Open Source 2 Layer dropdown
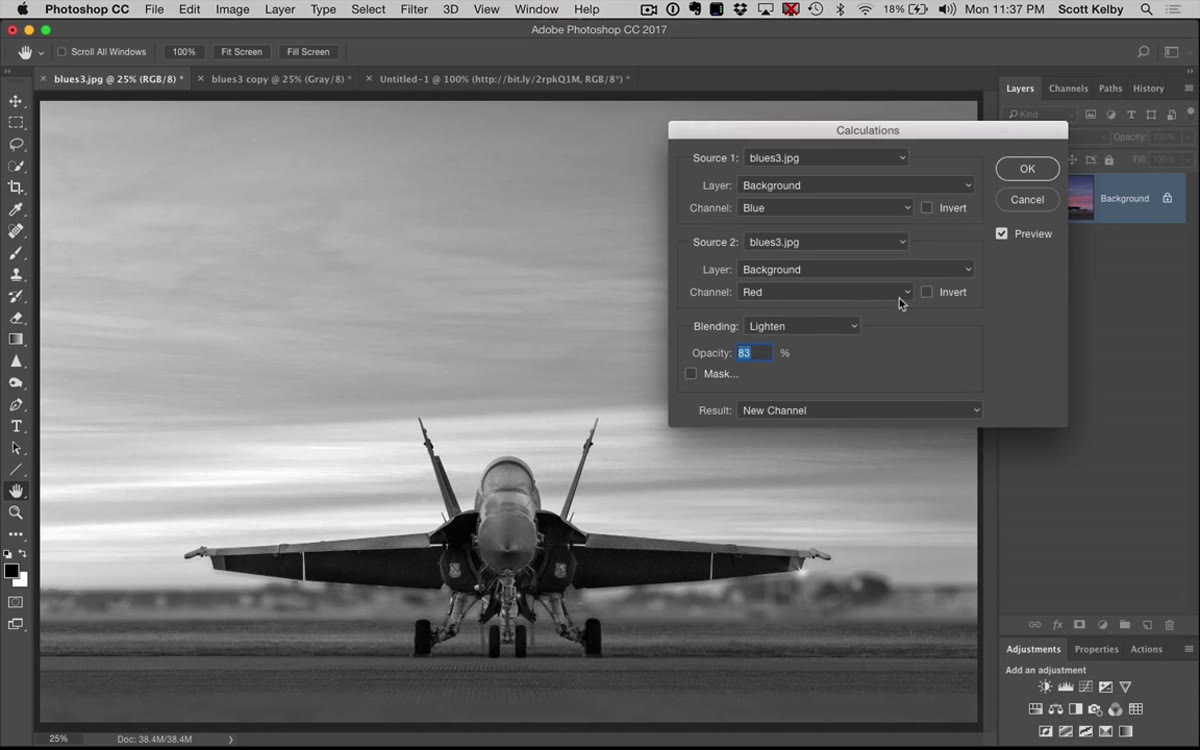The width and height of the screenshot is (1200, 750). pos(855,269)
